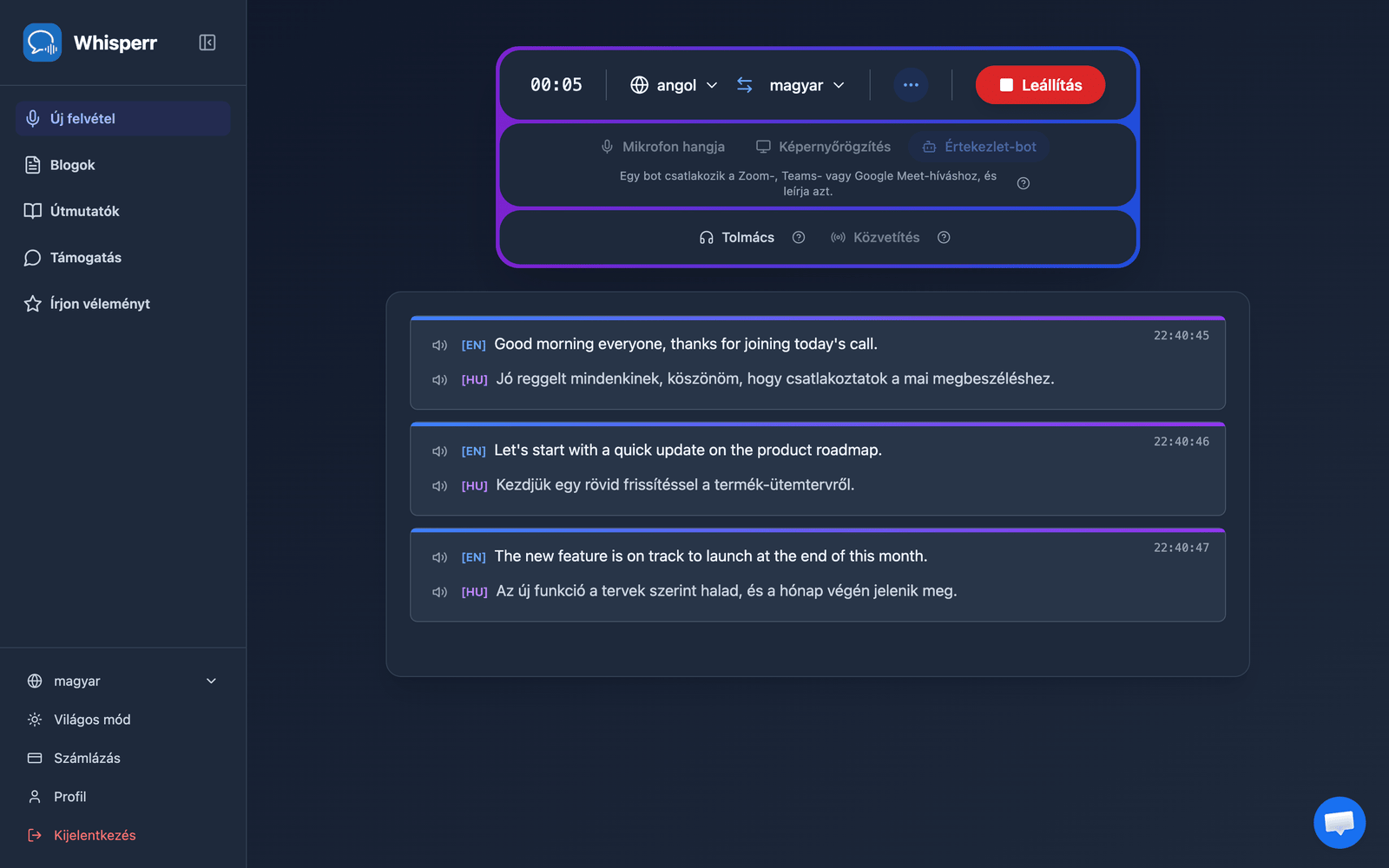Open the interface language magyar selector
The height and width of the screenshot is (868, 1389).
122,681
